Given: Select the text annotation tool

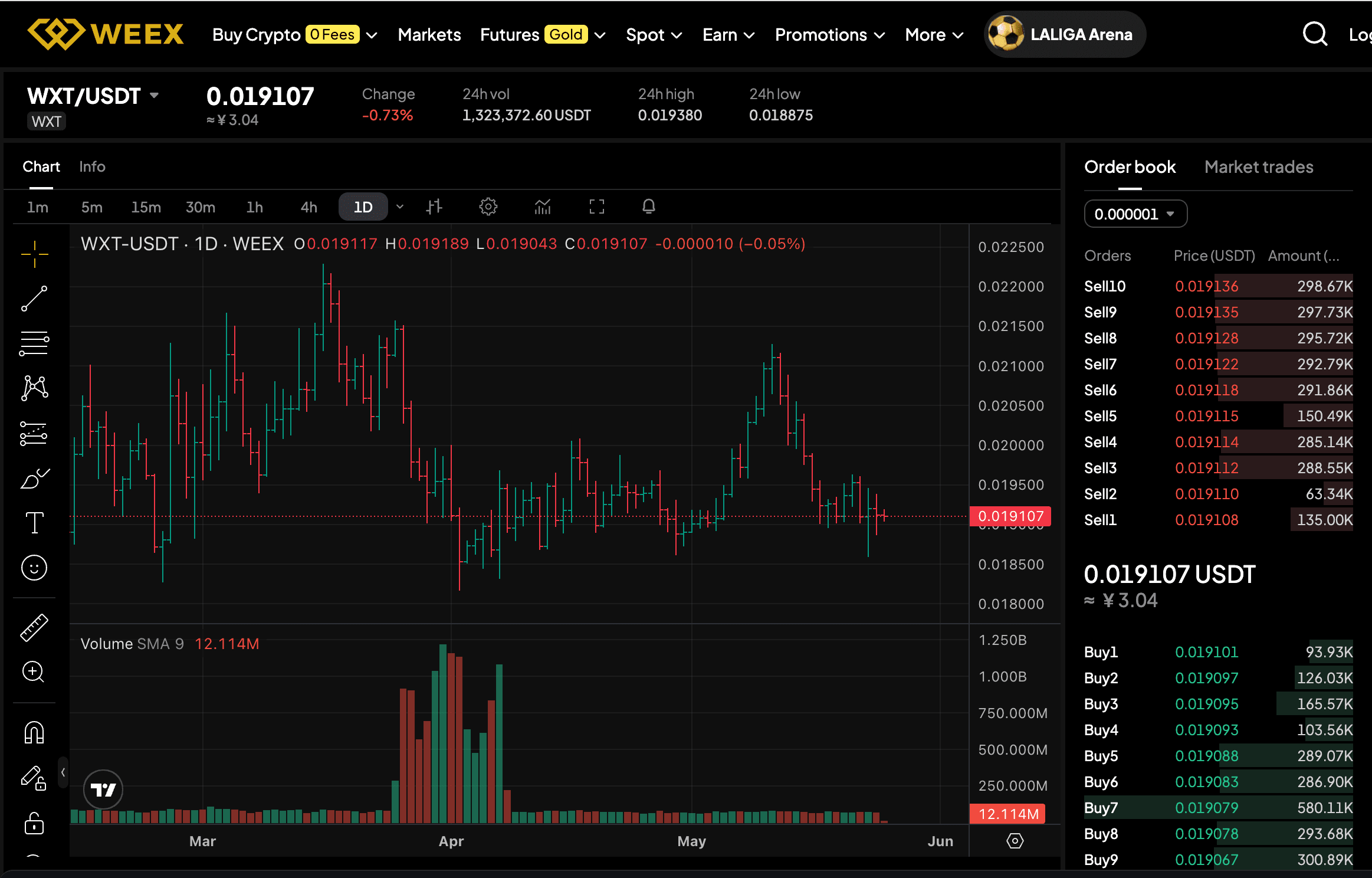Looking at the screenshot, I should coord(34,523).
